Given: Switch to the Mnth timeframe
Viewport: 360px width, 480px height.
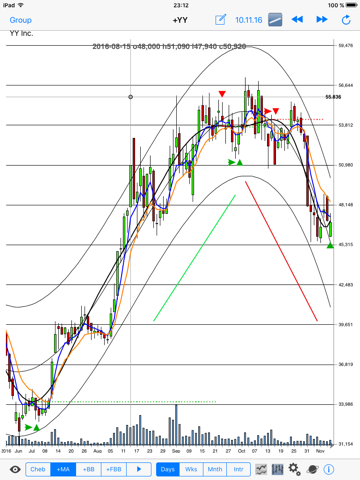Looking at the screenshot, I should click(215, 469).
